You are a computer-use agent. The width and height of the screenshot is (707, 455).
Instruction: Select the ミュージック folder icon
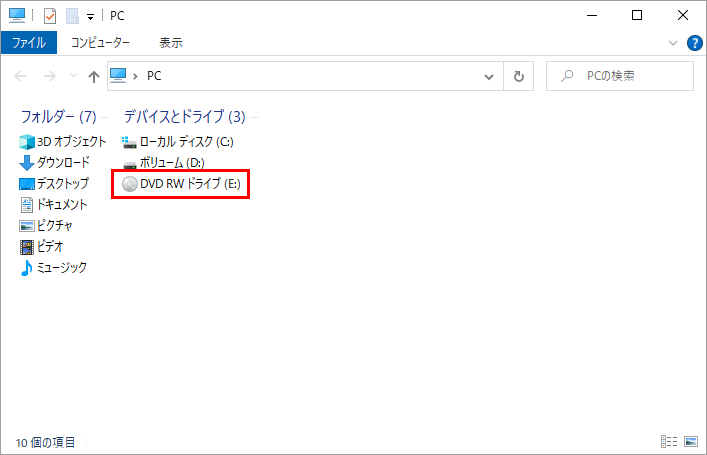(27, 268)
